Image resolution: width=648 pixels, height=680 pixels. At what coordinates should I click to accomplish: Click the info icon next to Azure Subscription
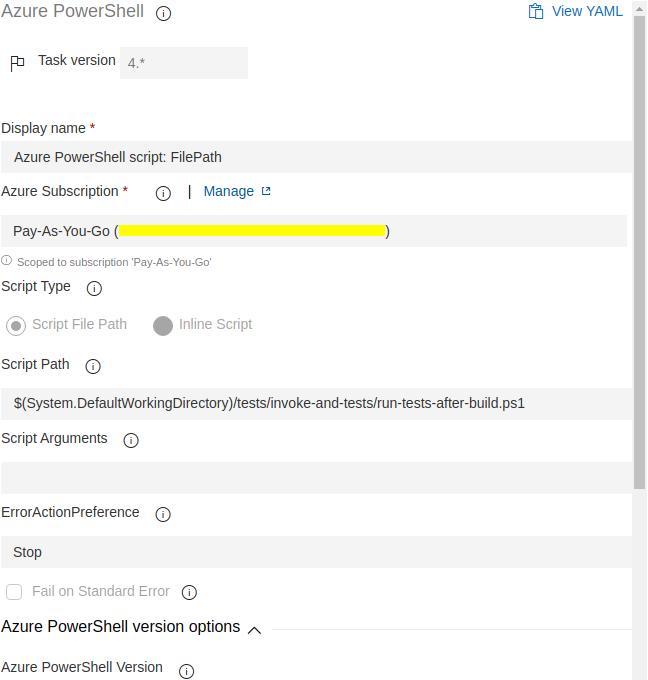pyautogui.click(x=163, y=193)
